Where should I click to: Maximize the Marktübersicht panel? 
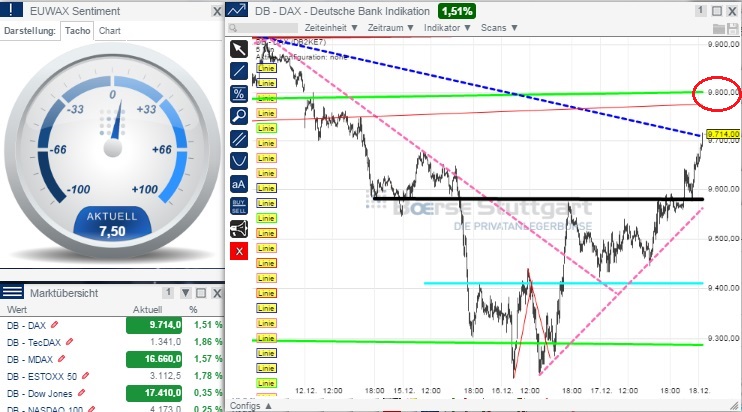tap(201, 293)
